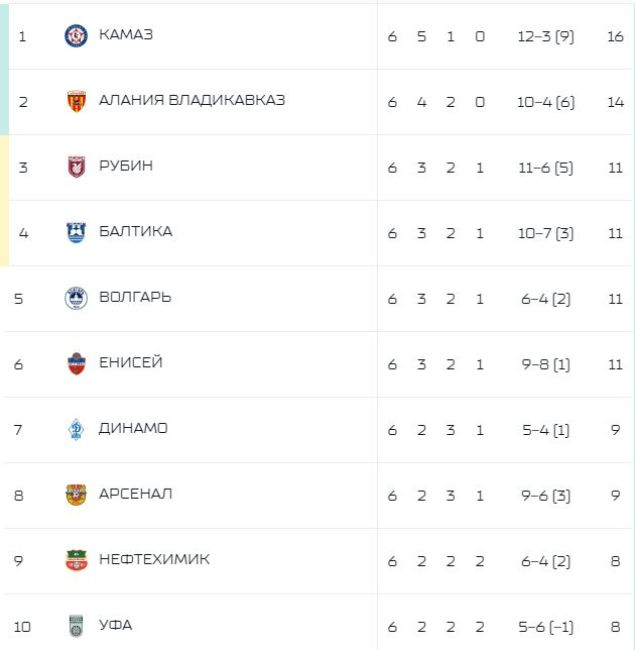Open the БАЛТИКА team page link
635x650 pixels.
pos(135,232)
